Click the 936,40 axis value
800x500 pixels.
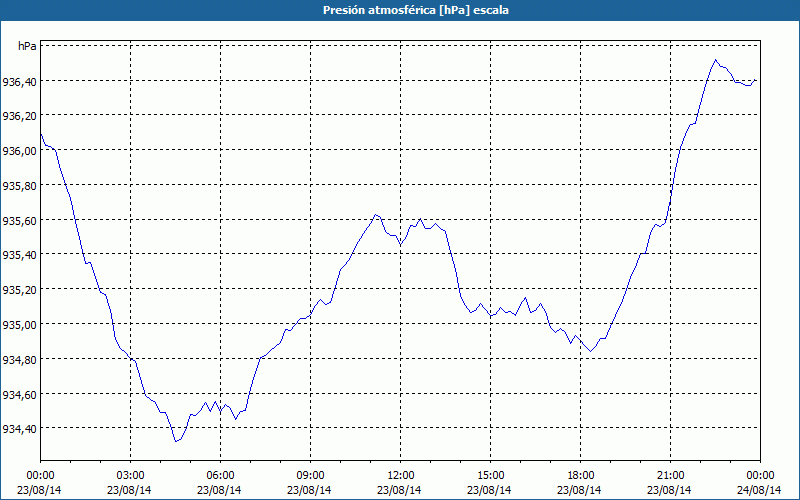19,82
